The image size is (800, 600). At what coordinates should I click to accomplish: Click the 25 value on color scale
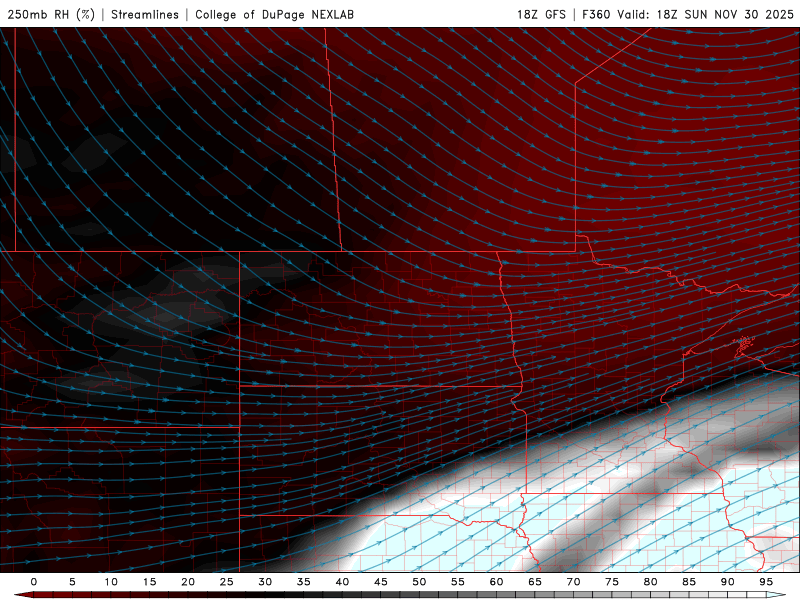(x=227, y=582)
